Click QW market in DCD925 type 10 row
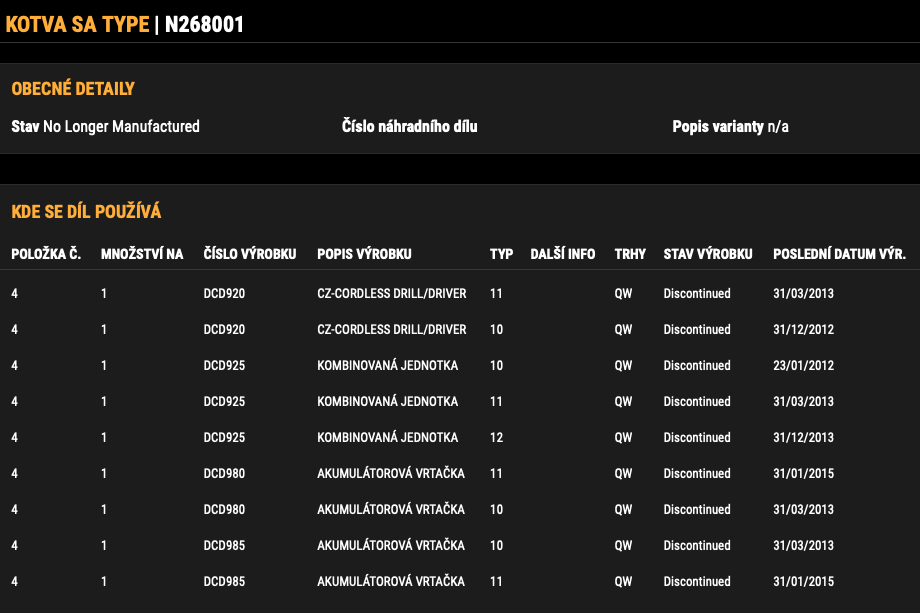This screenshot has width=920, height=613. 623,365
